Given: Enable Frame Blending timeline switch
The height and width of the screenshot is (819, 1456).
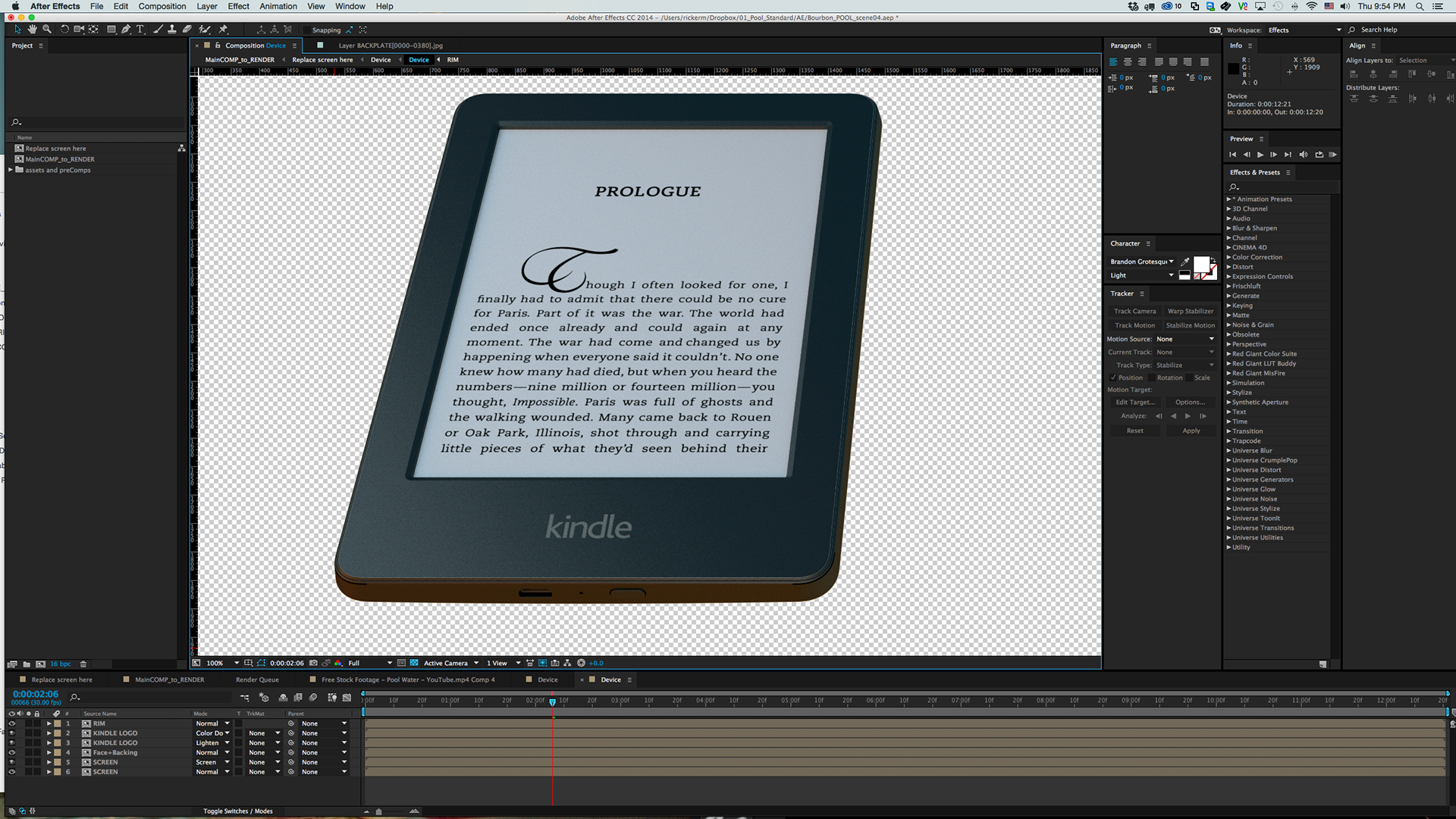Looking at the screenshot, I should coord(298,697).
